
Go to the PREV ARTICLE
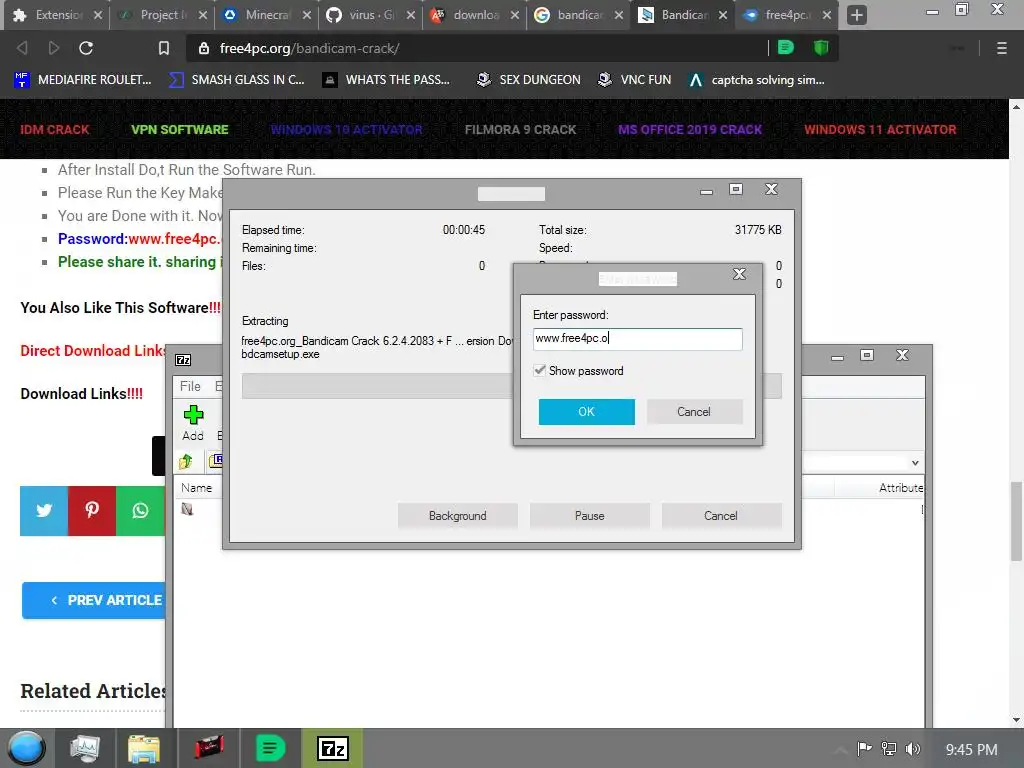[94, 600]
